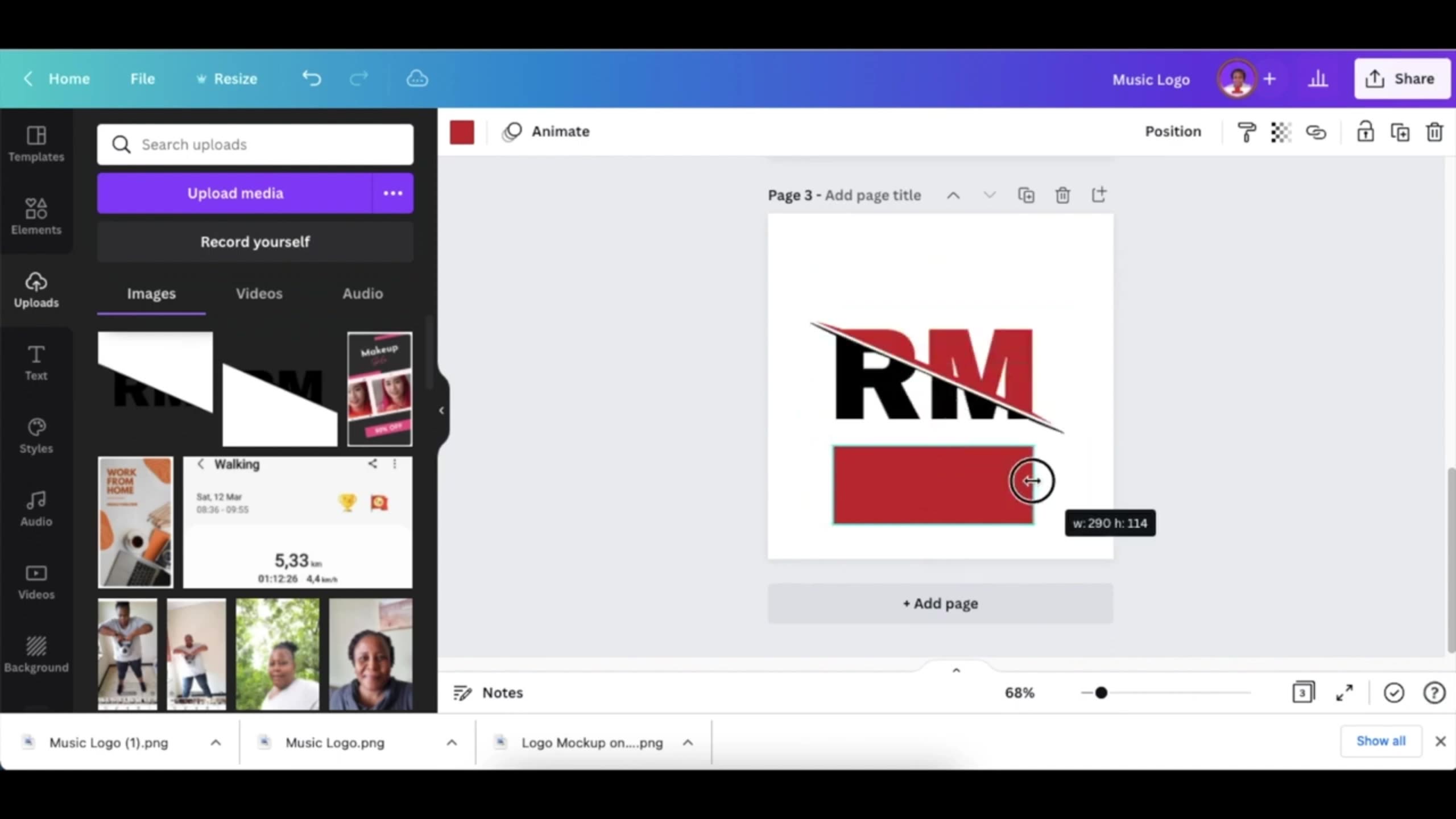Click the link chain icon
Image resolution: width=1456 pixels, height=819 pixels.
tap(1316, 132)
